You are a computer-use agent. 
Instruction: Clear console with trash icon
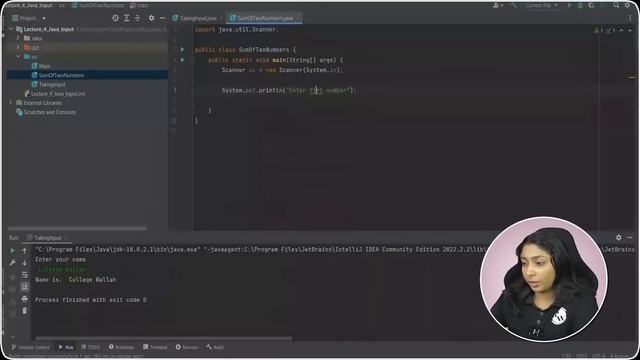point(24,311)
